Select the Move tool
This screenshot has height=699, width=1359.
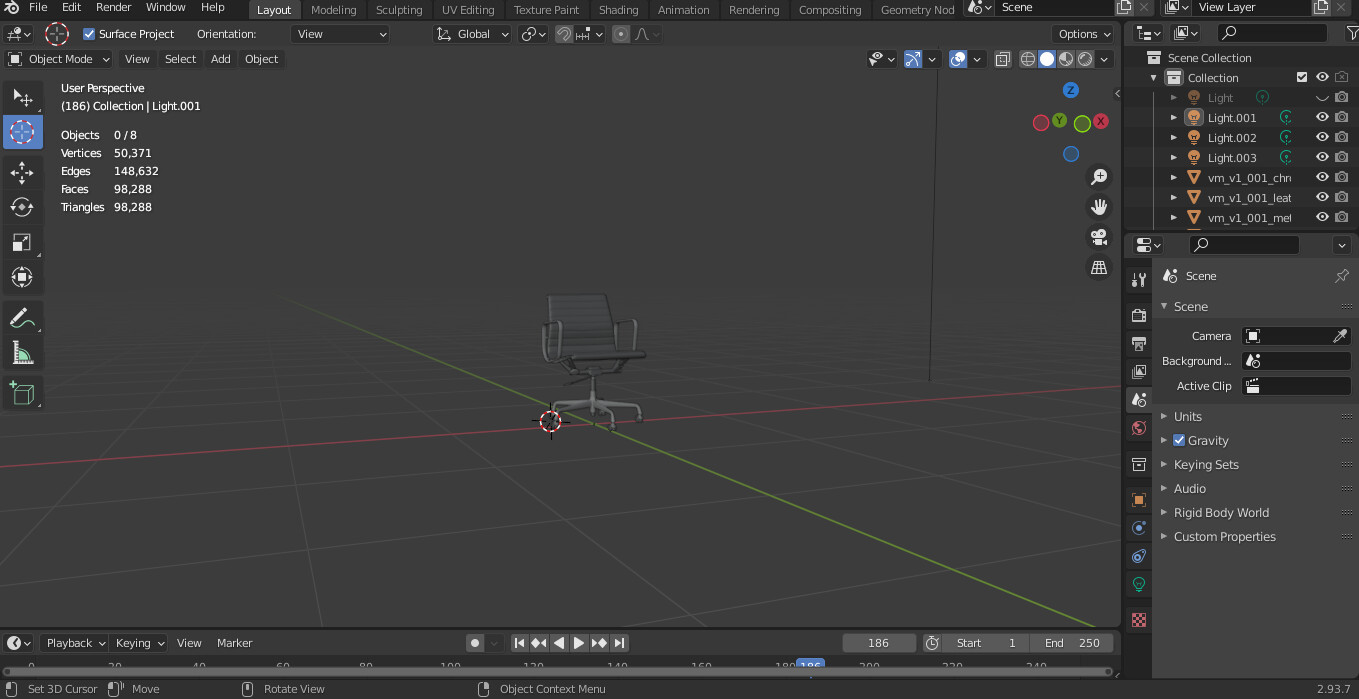point(23,173)
